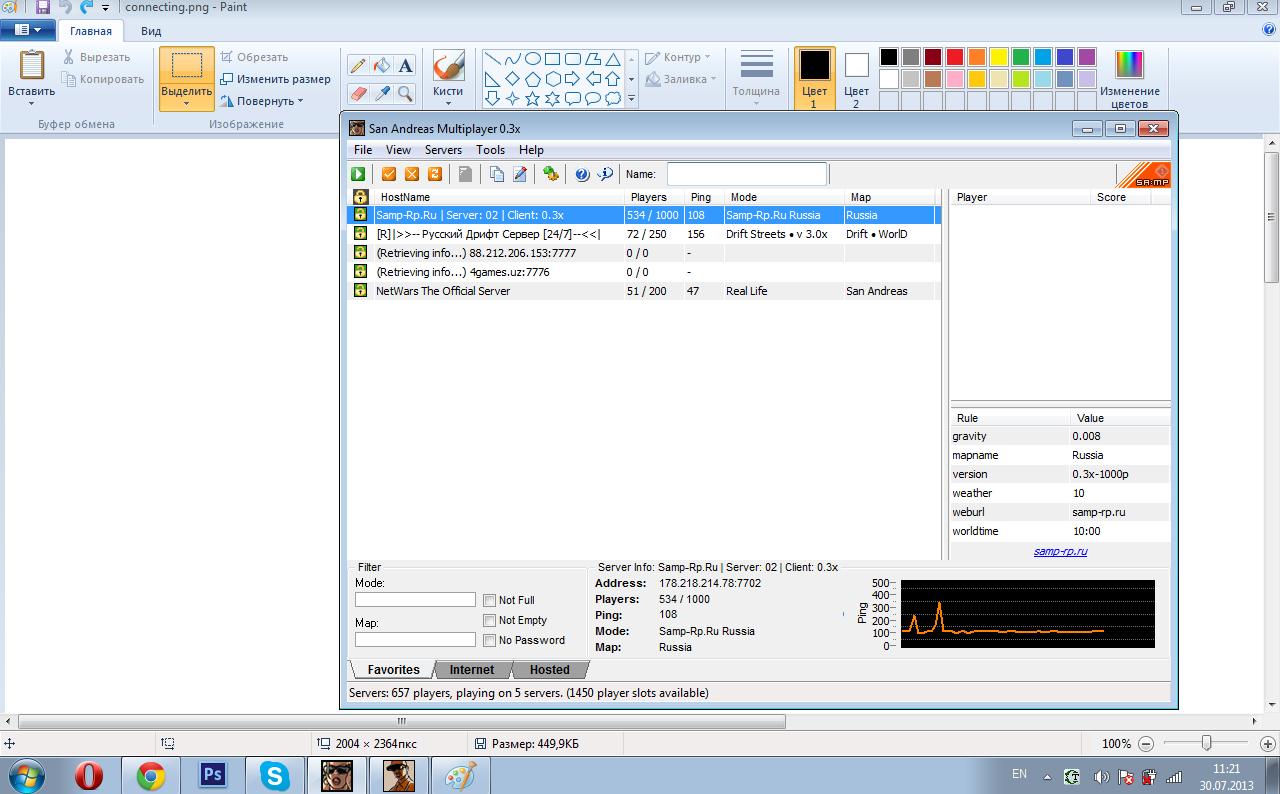Switch to the Internet tab in SA-MP
1282x794 pixels.
pyautogui.click(x=472, y=670)
